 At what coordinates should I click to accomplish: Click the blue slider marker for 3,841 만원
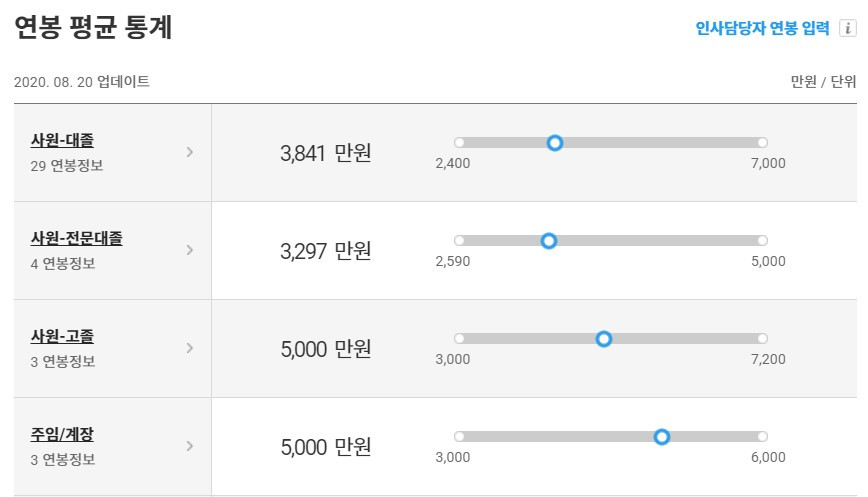coord(555,143)
